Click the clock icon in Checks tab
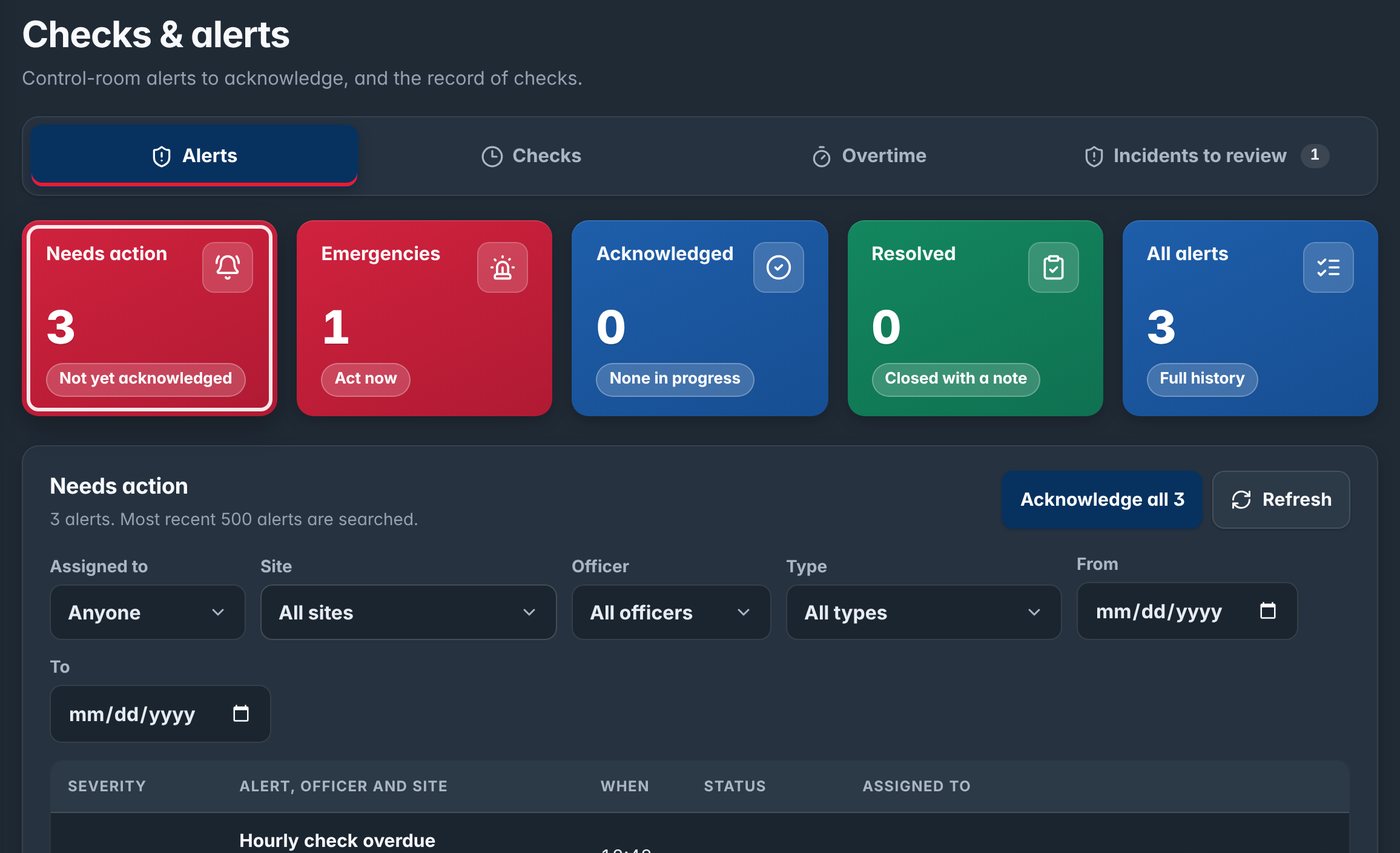This screenshot has height=853, width=1400. (x=492, y=156)
